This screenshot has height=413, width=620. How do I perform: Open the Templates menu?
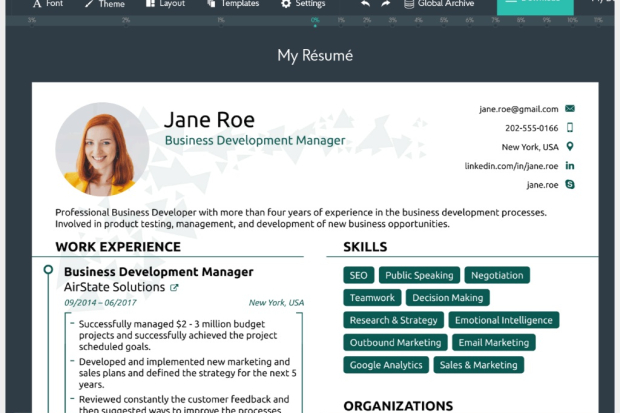click(231, 4)
